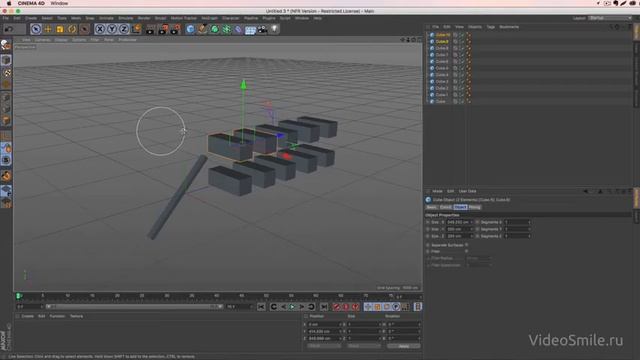Switch to Model mode in left sidebar
Screen dimensions: 640x360
6,60
